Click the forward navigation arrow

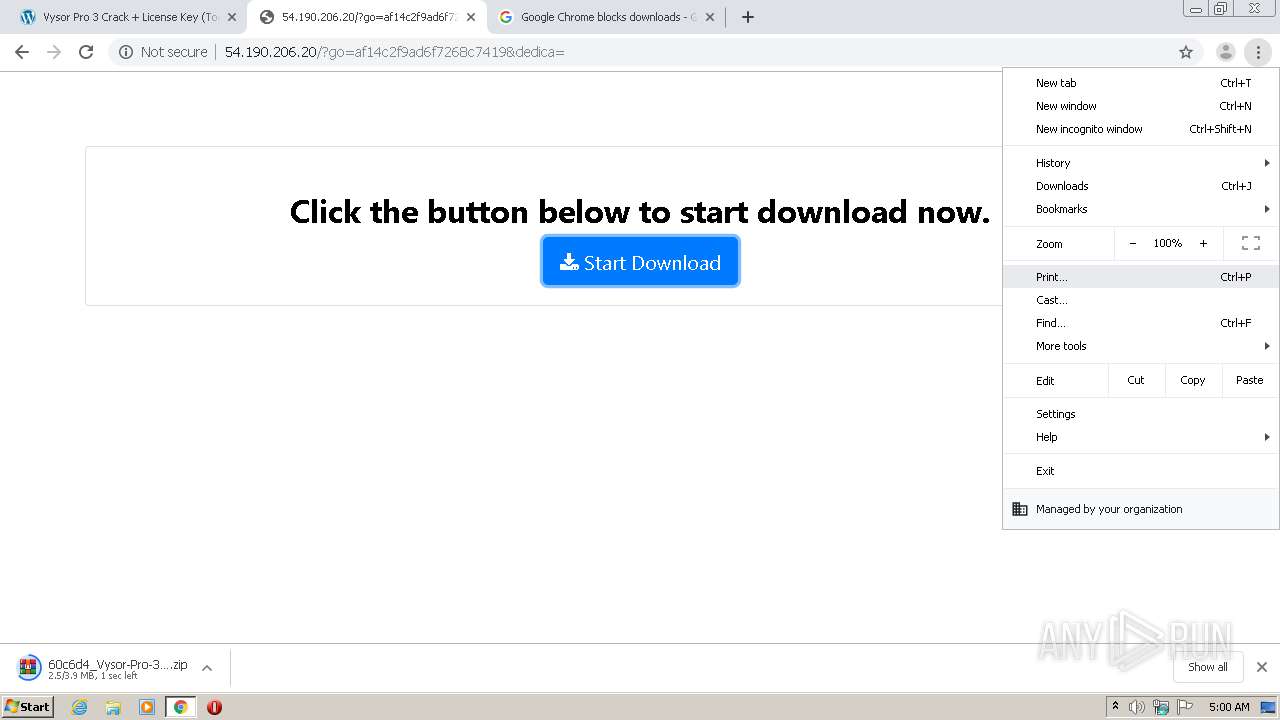(54, 52)
